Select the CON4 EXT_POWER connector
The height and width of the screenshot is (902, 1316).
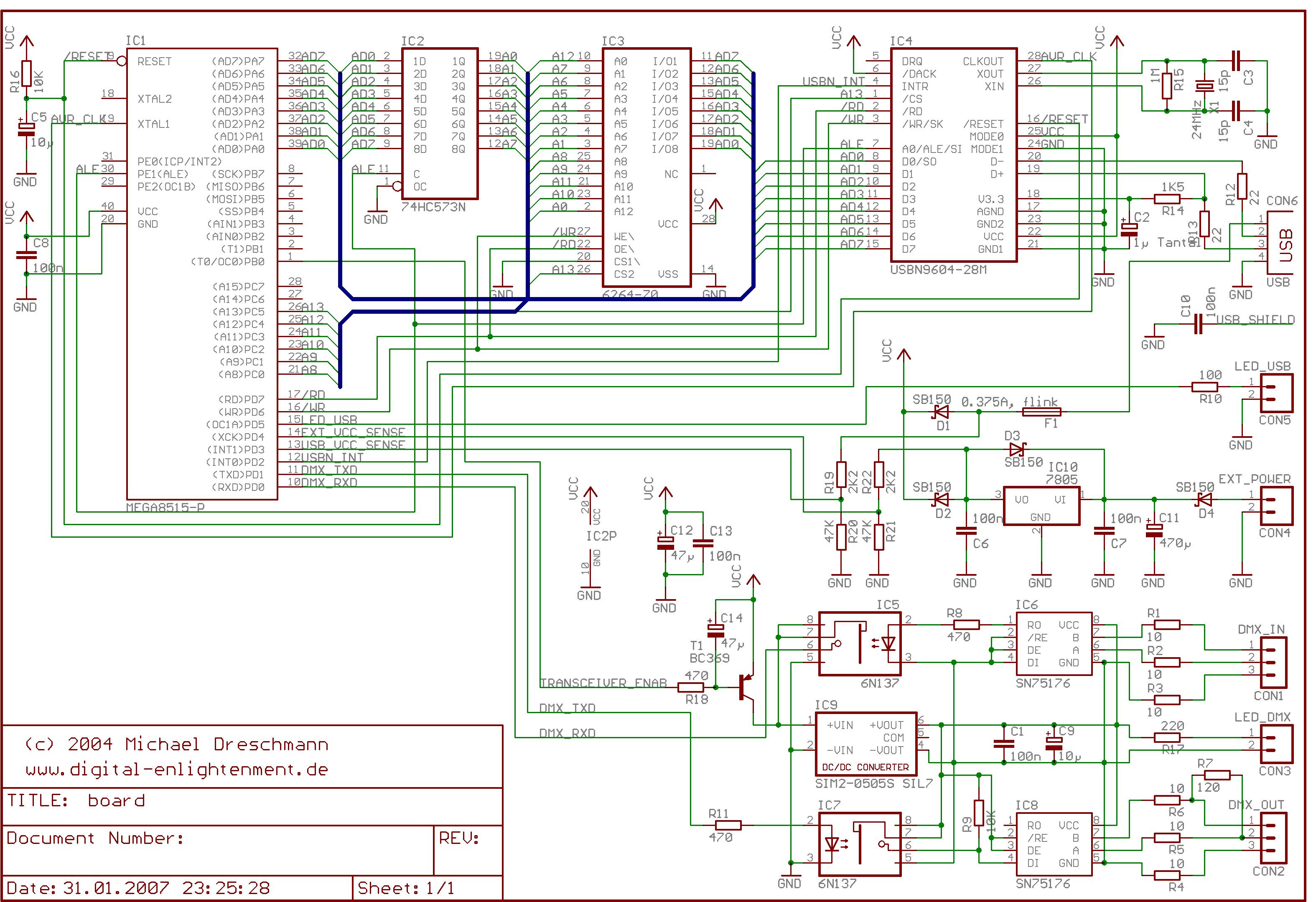[x=1277, y=506]
